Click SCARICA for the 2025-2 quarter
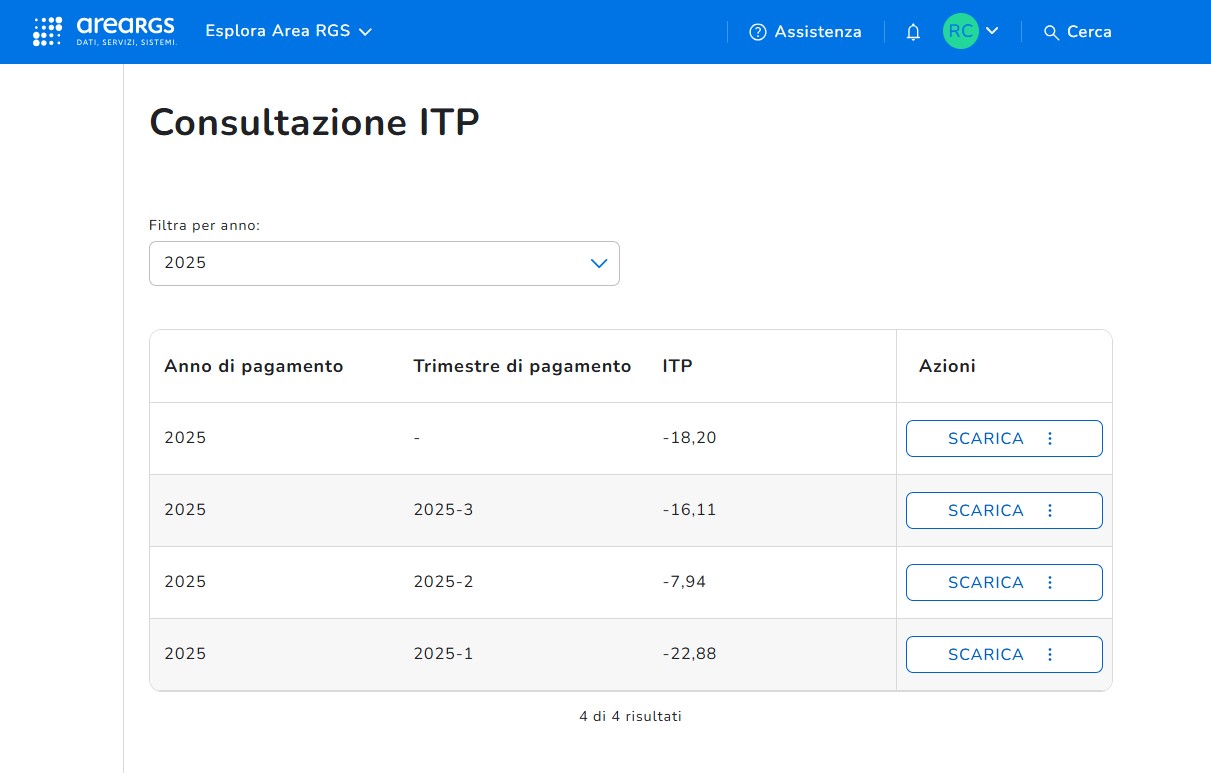 (x=985, y=582)
